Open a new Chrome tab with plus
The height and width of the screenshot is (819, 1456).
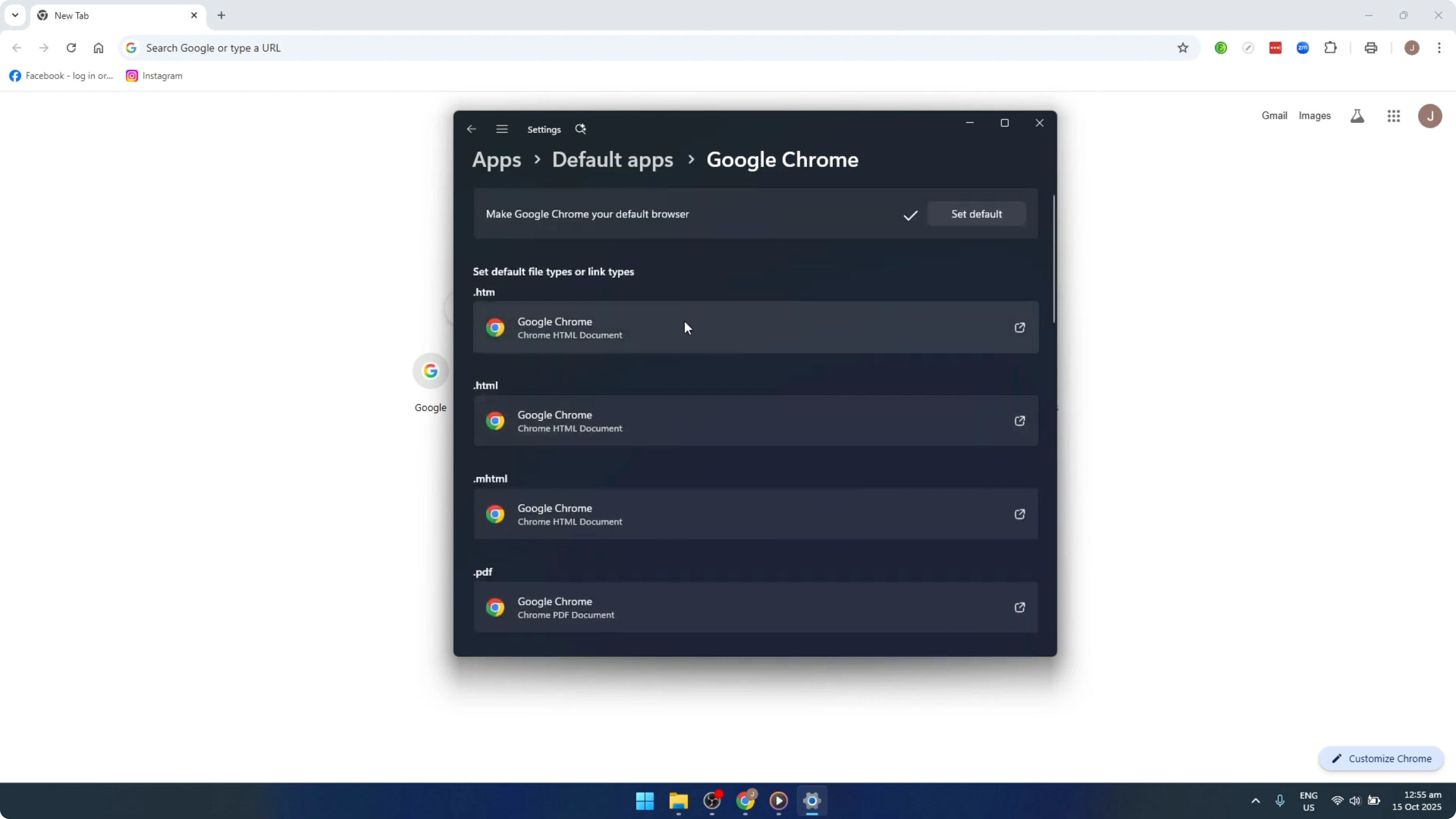tap(222, 15)
